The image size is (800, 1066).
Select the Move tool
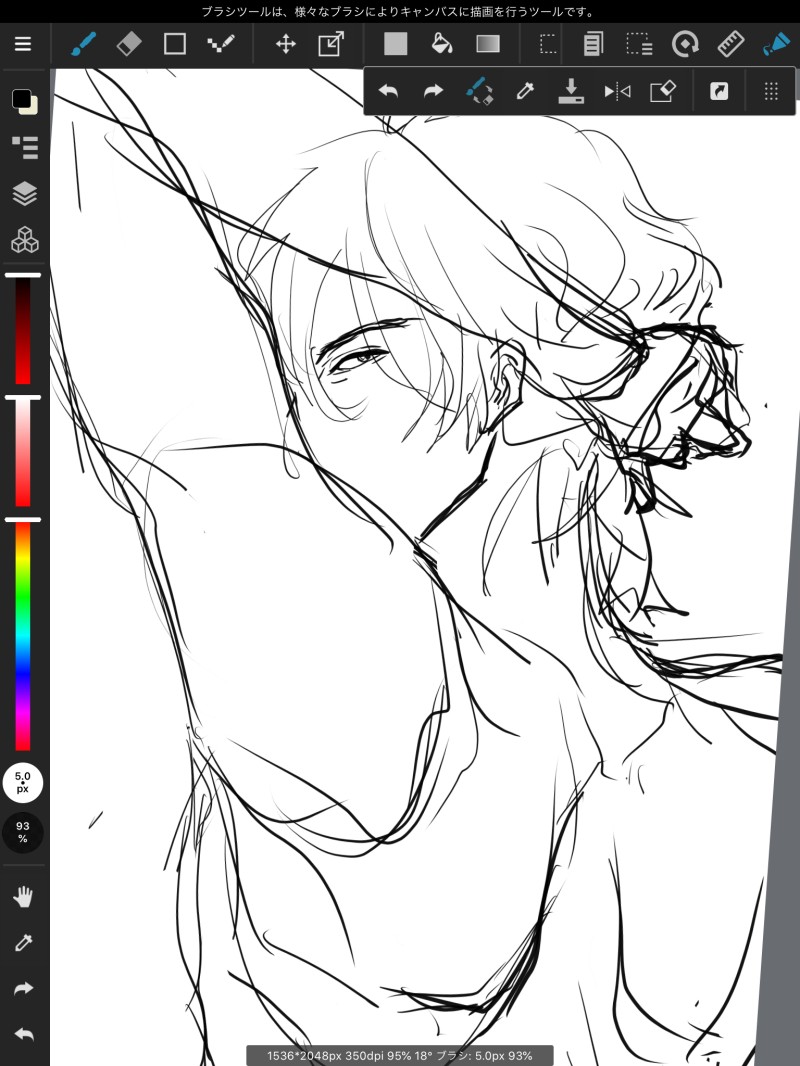[x=285, y=45]
